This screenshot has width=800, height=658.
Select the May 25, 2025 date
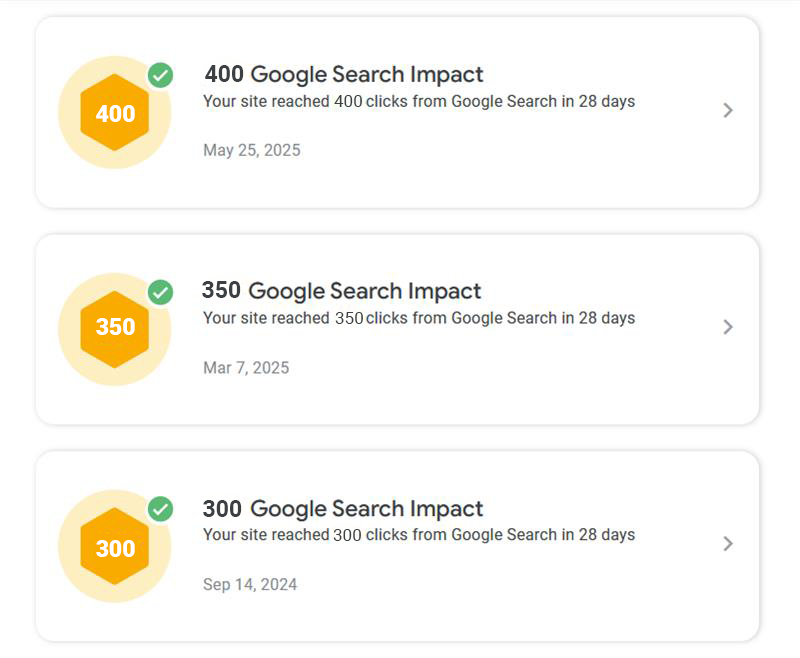[251, 150]
